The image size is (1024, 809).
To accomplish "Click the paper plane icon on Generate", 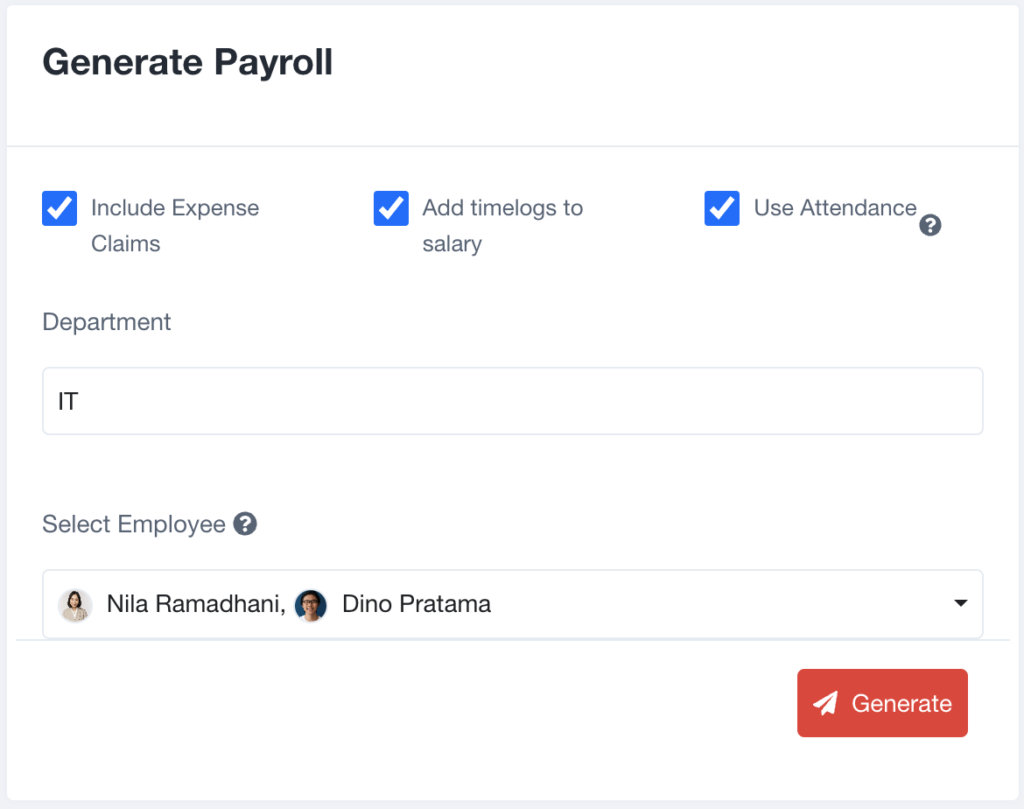I will pos(825,703).
